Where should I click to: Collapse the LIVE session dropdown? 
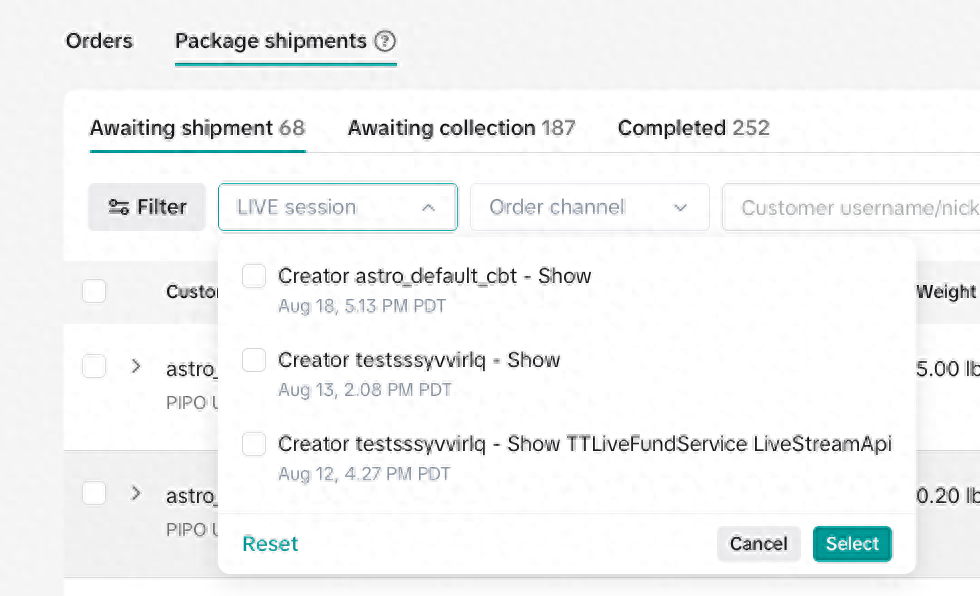click(338, 207)
